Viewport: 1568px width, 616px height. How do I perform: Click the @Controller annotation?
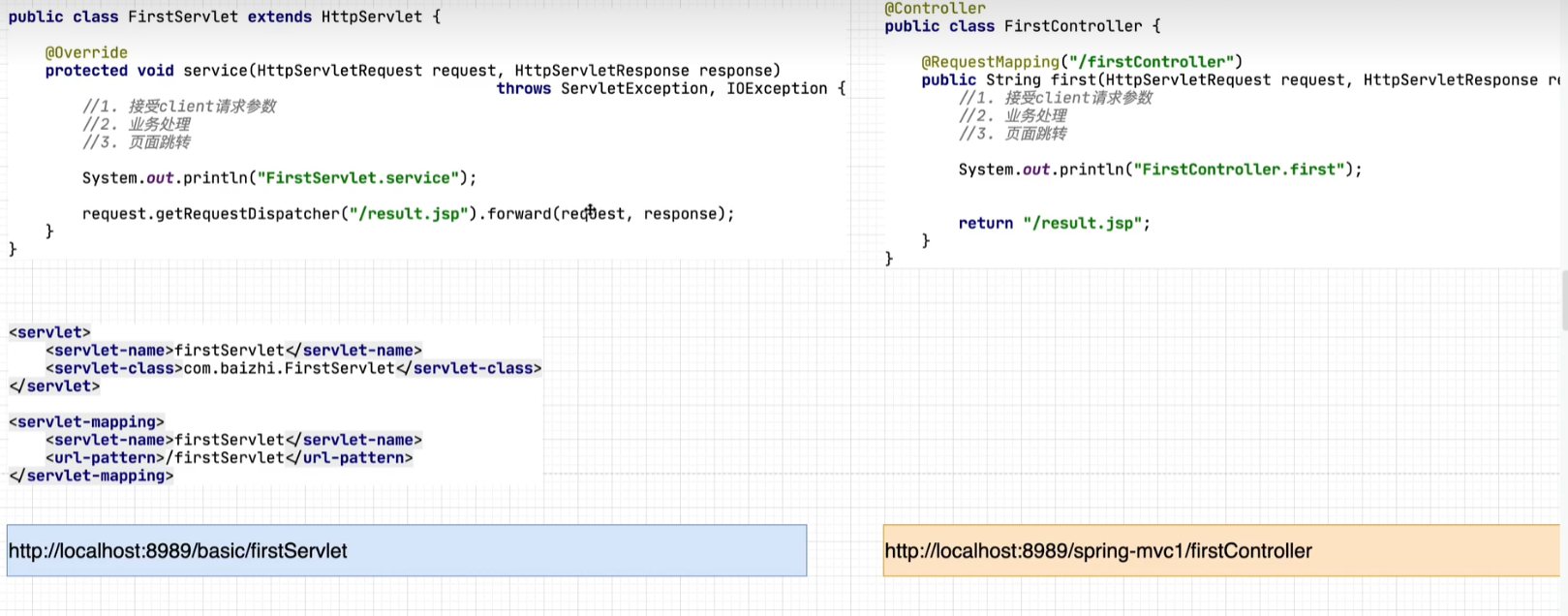935,9
